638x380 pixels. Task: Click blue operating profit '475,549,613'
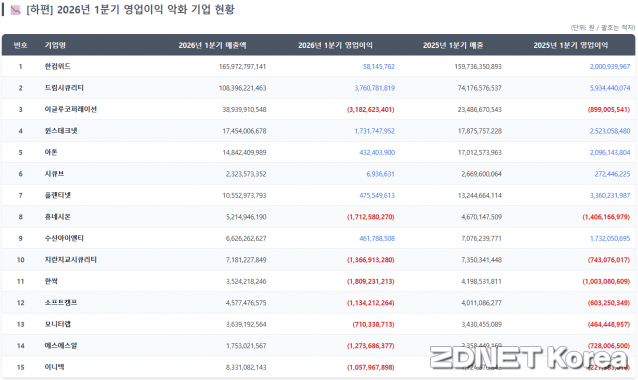tap(377, 196)
